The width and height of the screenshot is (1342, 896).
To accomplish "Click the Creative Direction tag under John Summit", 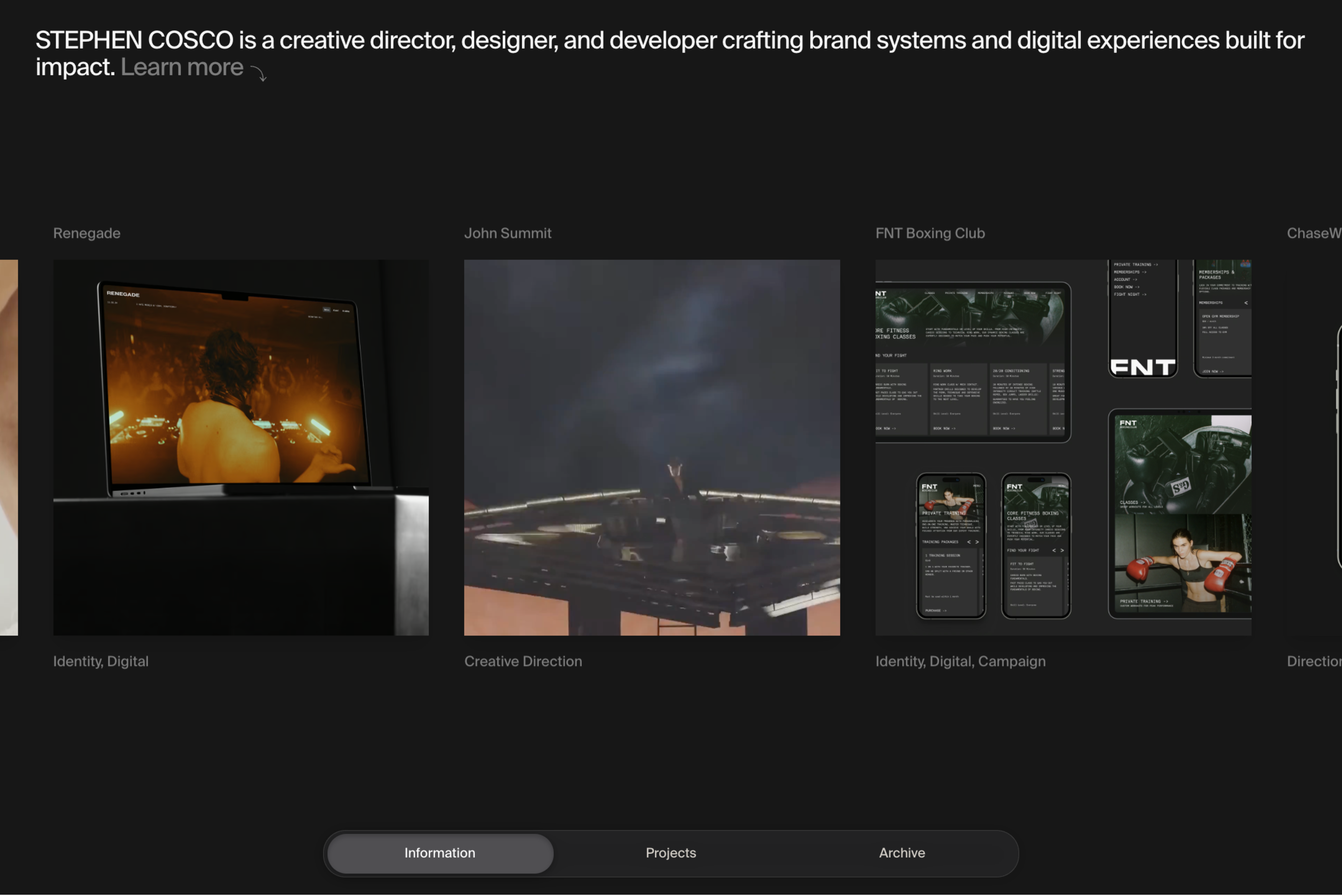I will tap(523, 661).
